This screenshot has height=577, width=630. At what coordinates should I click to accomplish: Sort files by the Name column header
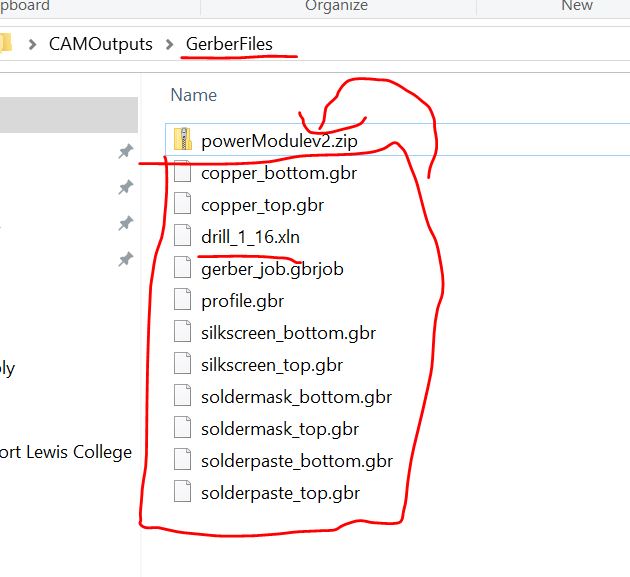pyautogui.click(x=194, y=95)
